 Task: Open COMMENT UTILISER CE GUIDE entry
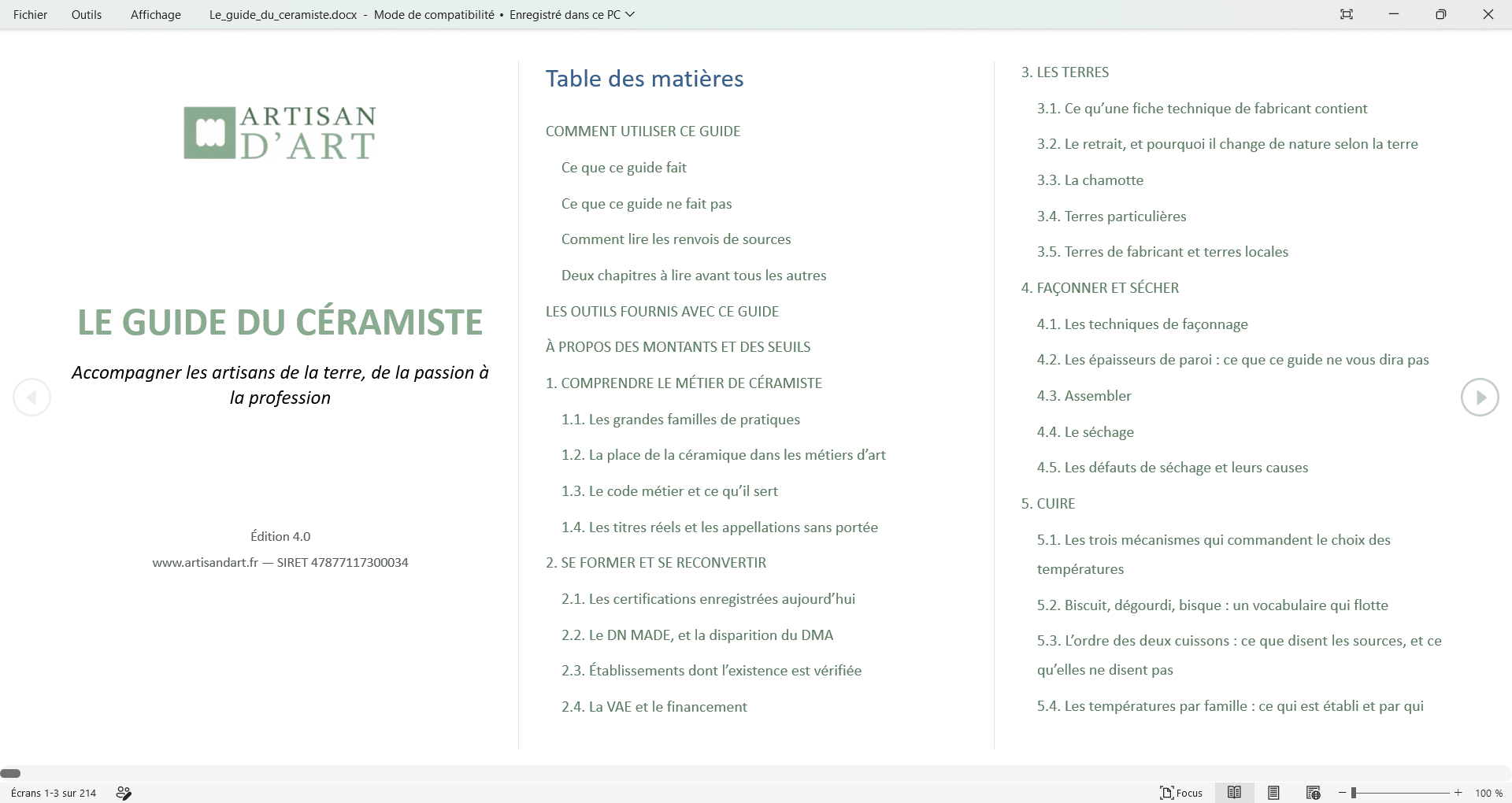click(x=643, y=131)
